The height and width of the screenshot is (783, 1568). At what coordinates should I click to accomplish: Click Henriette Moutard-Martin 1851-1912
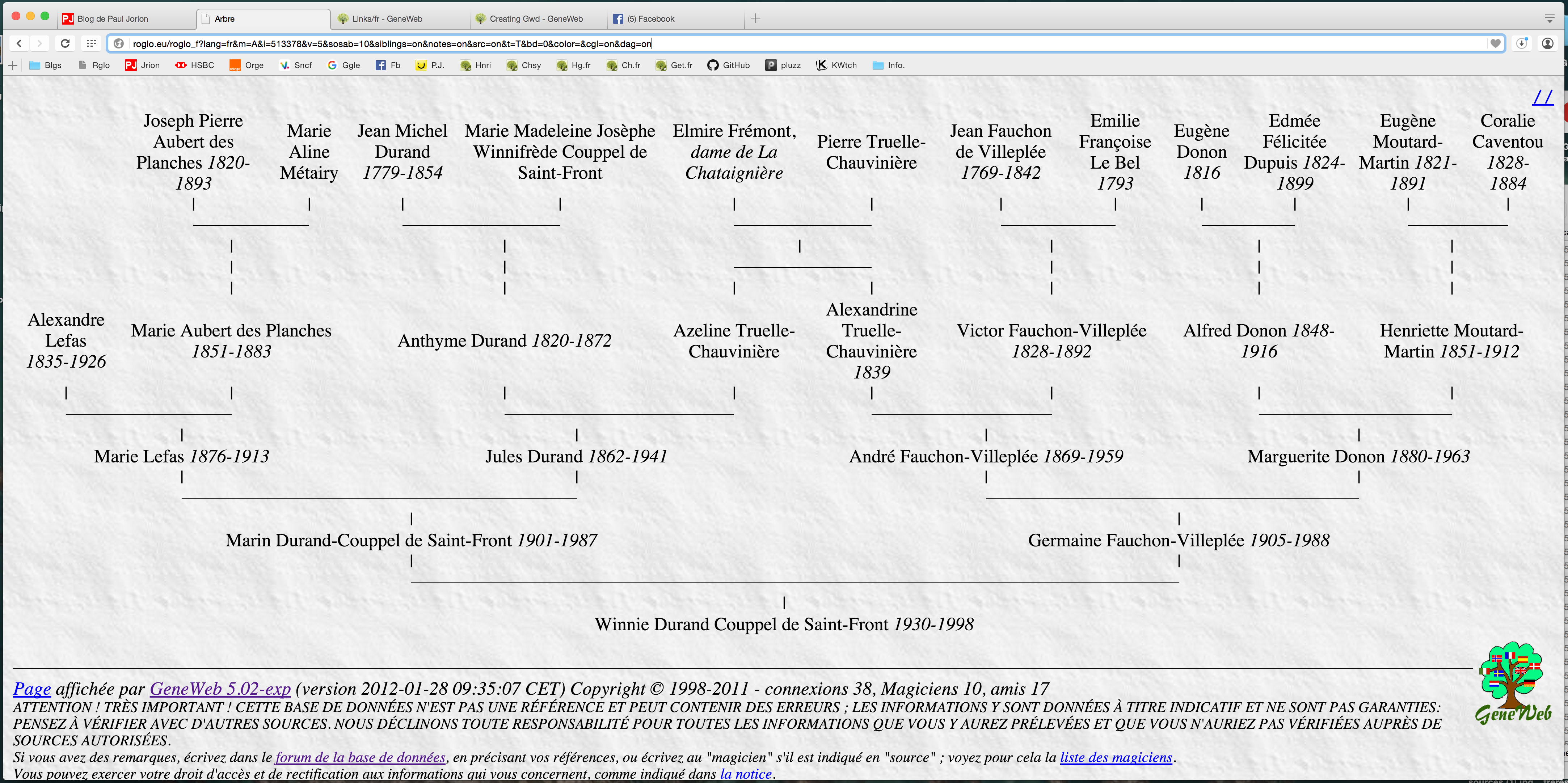[1452, 341]
